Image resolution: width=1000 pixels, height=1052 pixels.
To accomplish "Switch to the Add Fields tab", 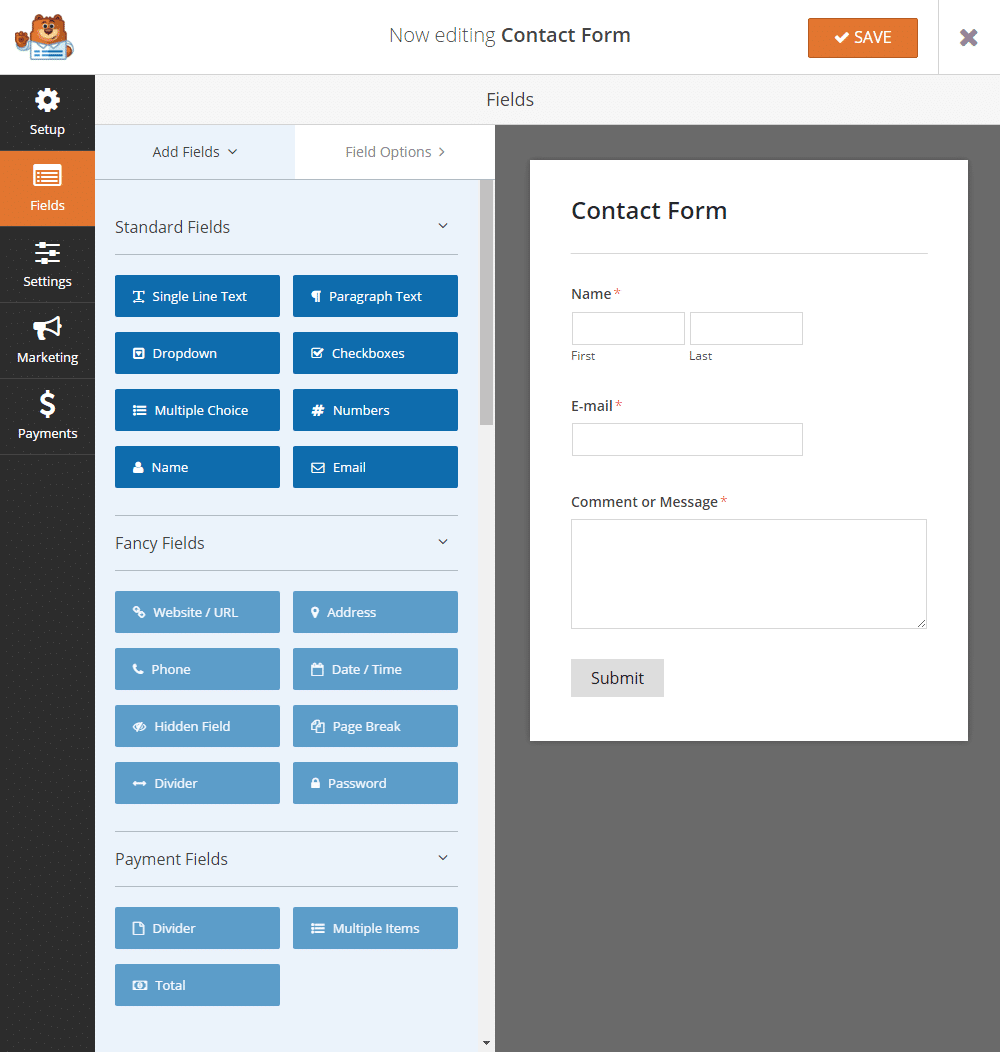I will pos(195,152).
